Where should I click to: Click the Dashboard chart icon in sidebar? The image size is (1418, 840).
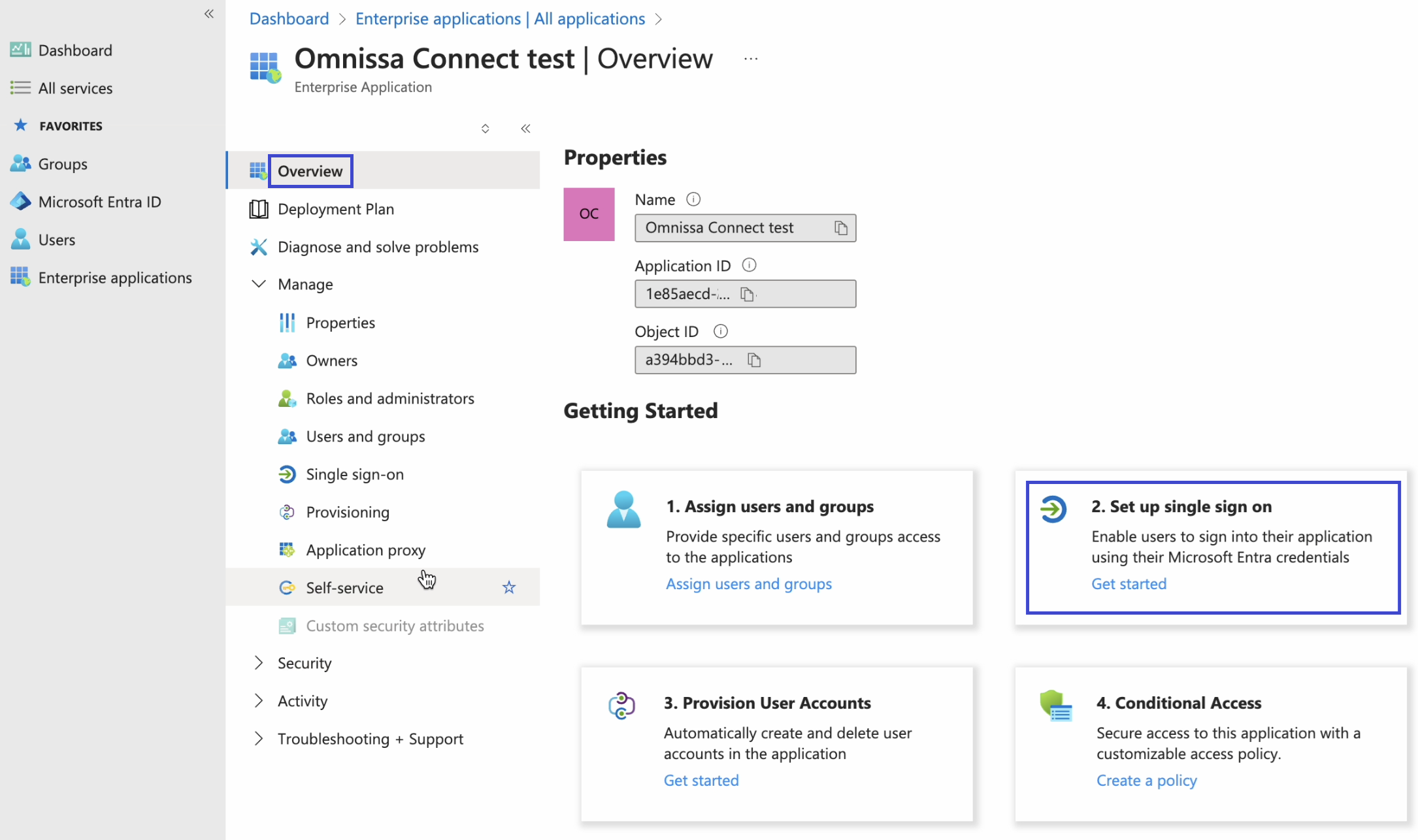pyautogui.click(x=20, y=50)
